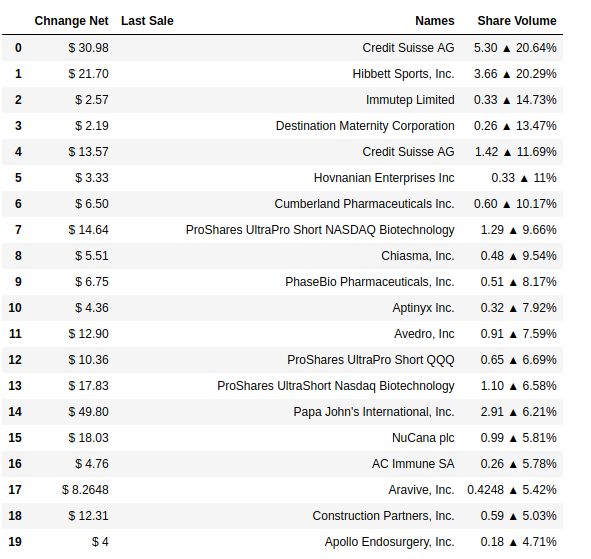Image resolution: width=591 pixels, height=559 pixels.
Task: Click the Hibbett Sports, Inc. name cell
Action: (x=403, y=74)
